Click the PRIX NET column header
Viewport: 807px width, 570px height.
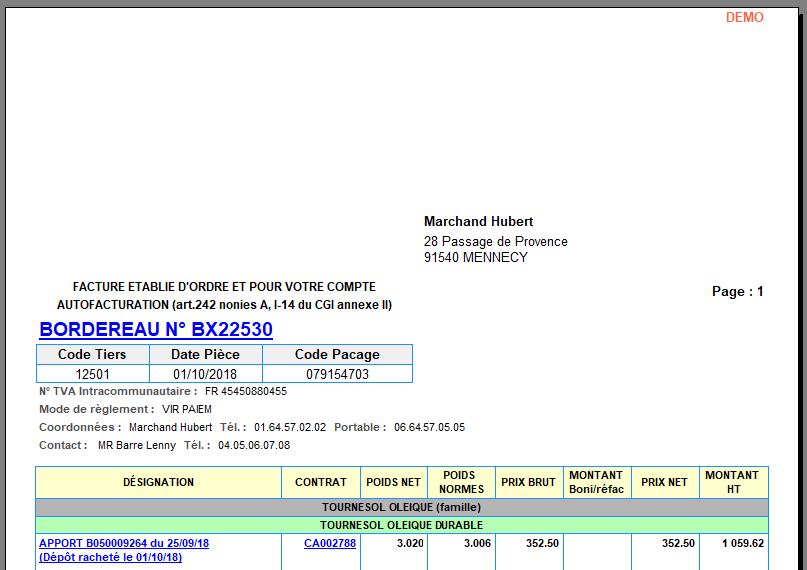click(664, 482)
